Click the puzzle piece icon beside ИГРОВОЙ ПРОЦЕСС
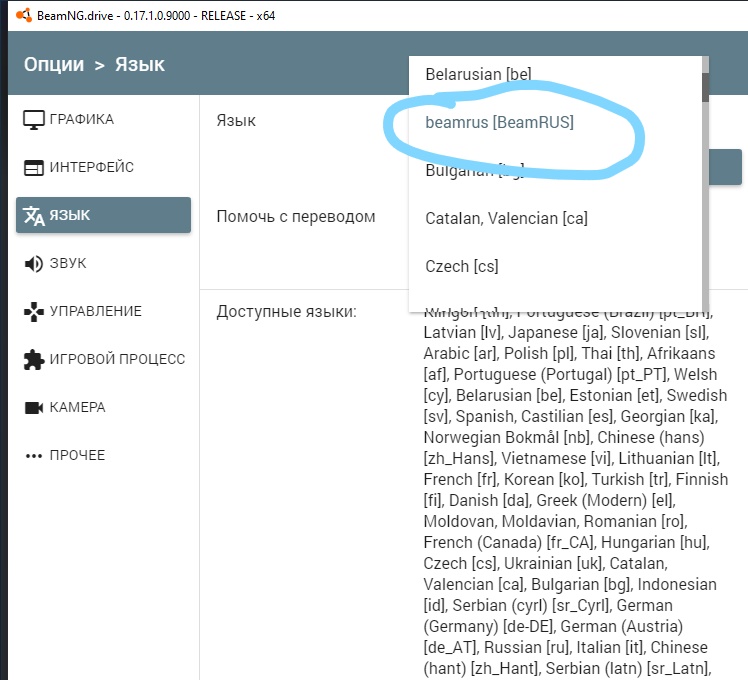The height and width of the screenshot is (680, 748). [33, 359]
